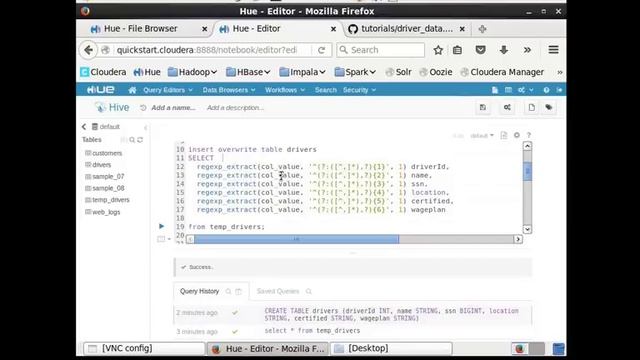Open the Spark bookmarks folder
This screenshot has height=360, width=640.
pyautogui.click(x=355, y=72)
